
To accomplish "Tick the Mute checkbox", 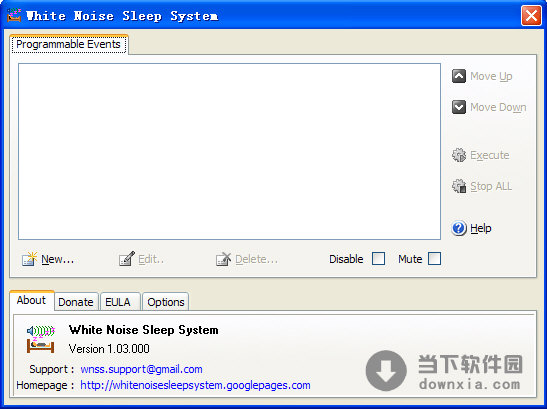I will coord(434,259).
